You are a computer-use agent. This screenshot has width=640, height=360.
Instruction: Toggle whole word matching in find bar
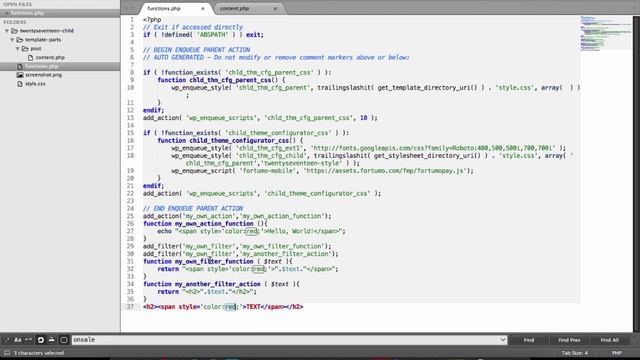29,340
